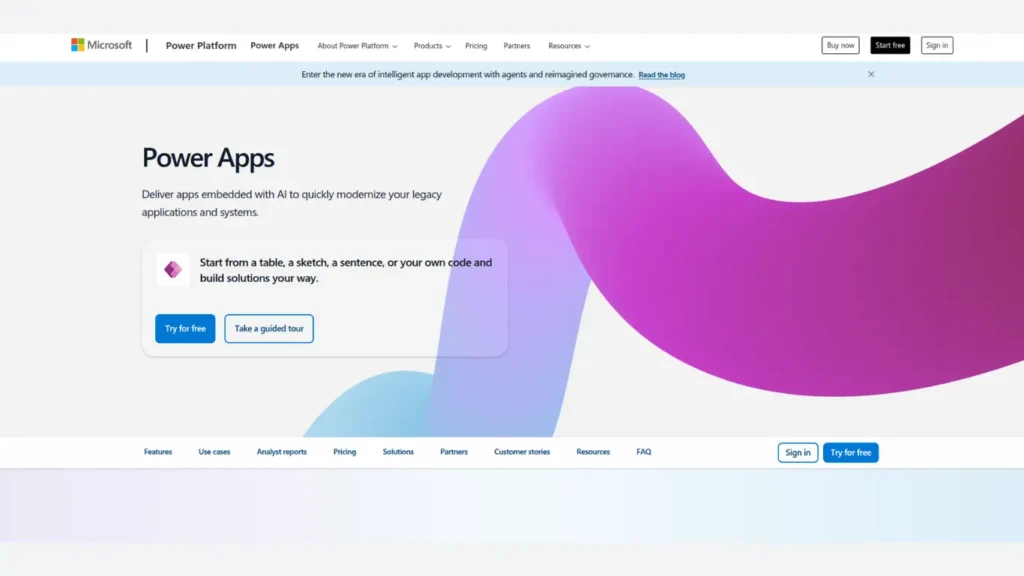Follow the Read the blog link
This screenshot has height=576, width=1024.
pos(662,75)
